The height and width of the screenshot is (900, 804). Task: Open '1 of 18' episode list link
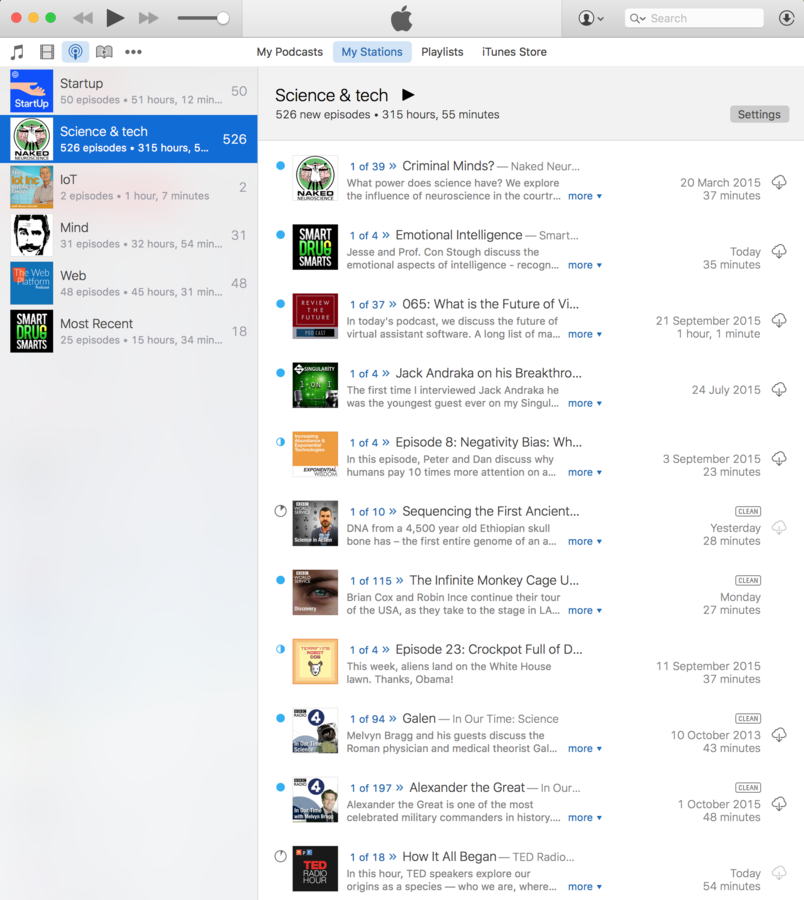pos(373,858)
